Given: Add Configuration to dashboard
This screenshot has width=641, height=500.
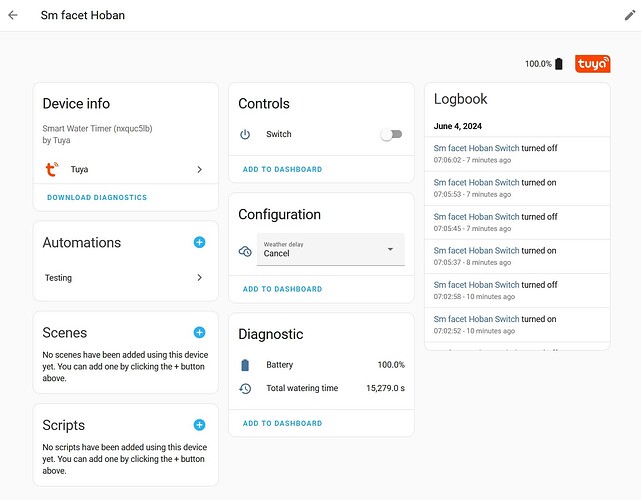Looking at the screenshot, I should point(282,289).
